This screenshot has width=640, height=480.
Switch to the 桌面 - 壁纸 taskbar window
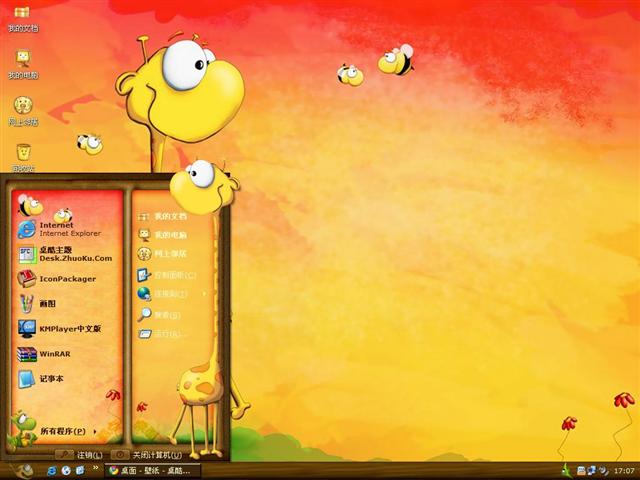[x=153, y=470]
